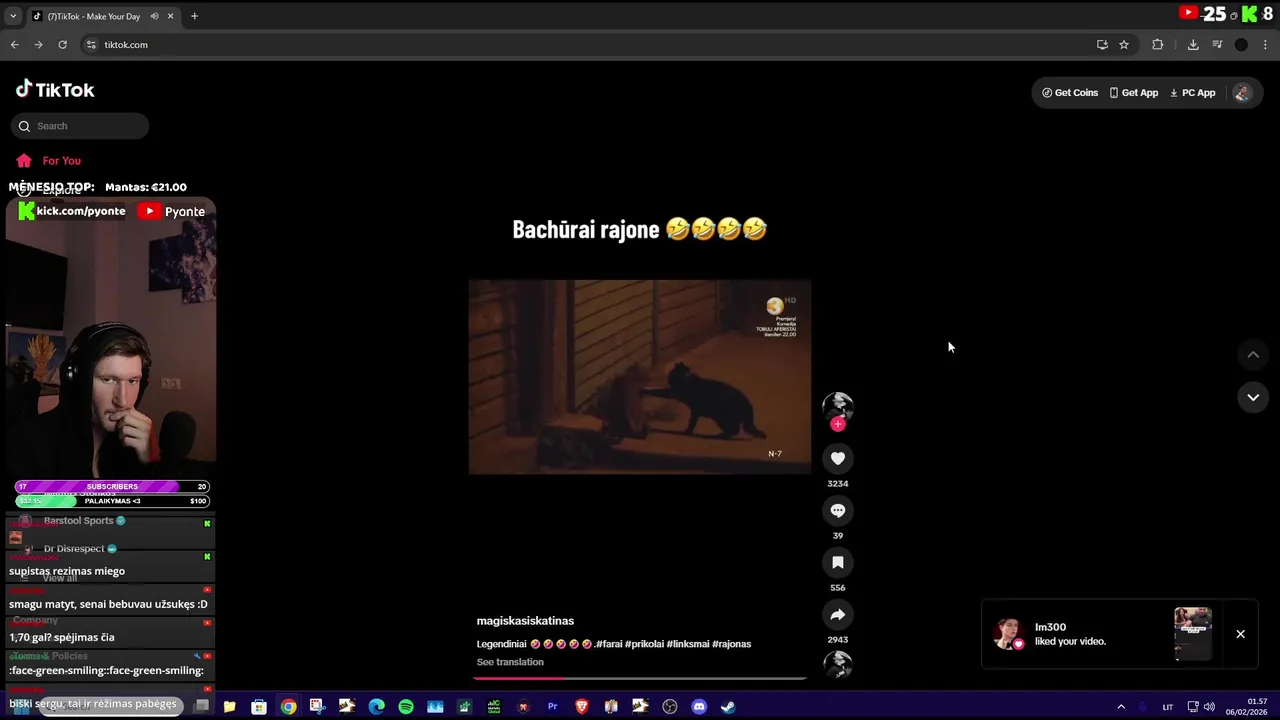Screen dimensions: 1280x720
Task: Close the TikTok browser tab
Action: coord(171,16)
